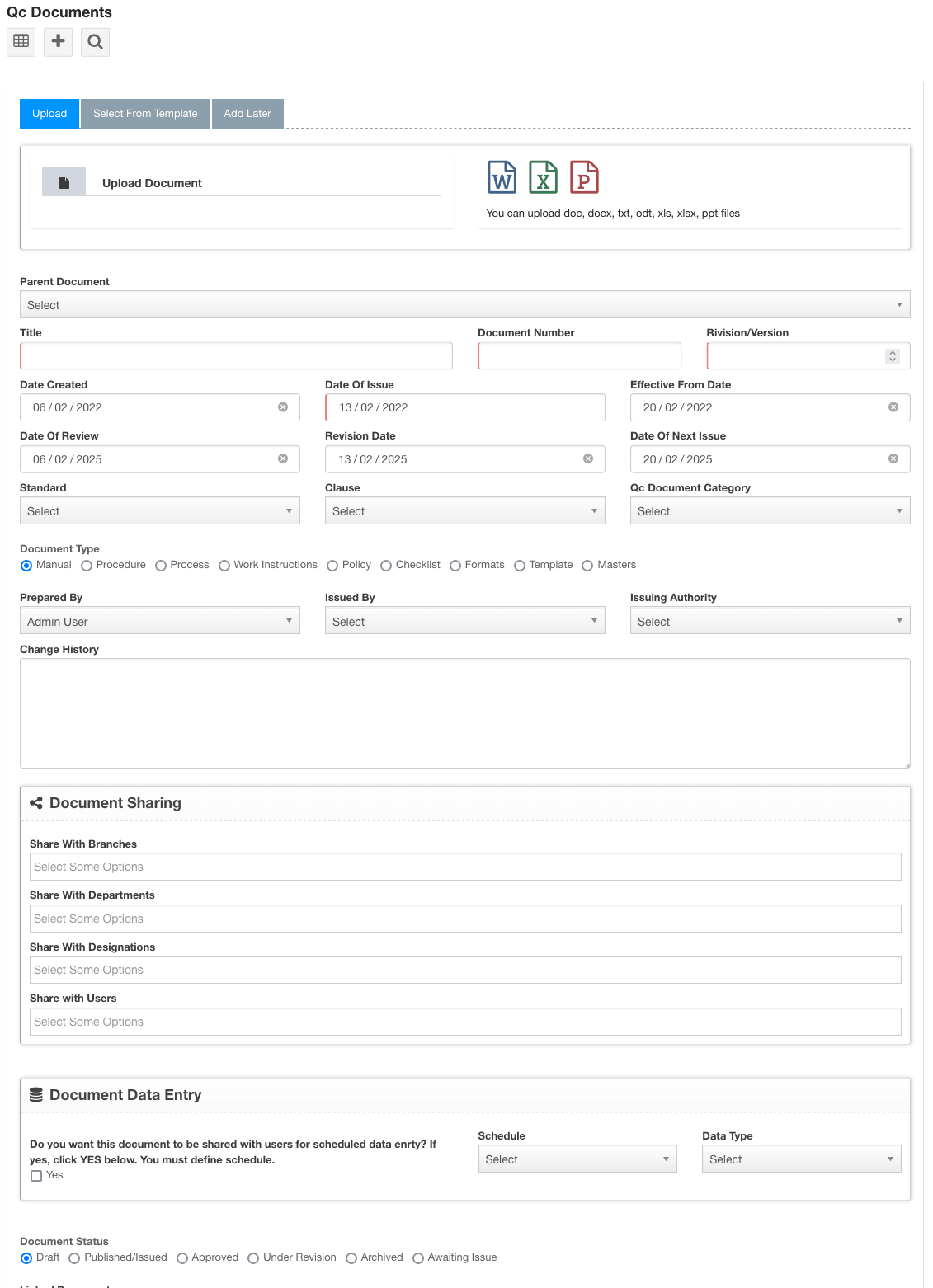Click the Share With Branches options box
The height and width of the screenshot is (1288, 933).
point(465,867)
